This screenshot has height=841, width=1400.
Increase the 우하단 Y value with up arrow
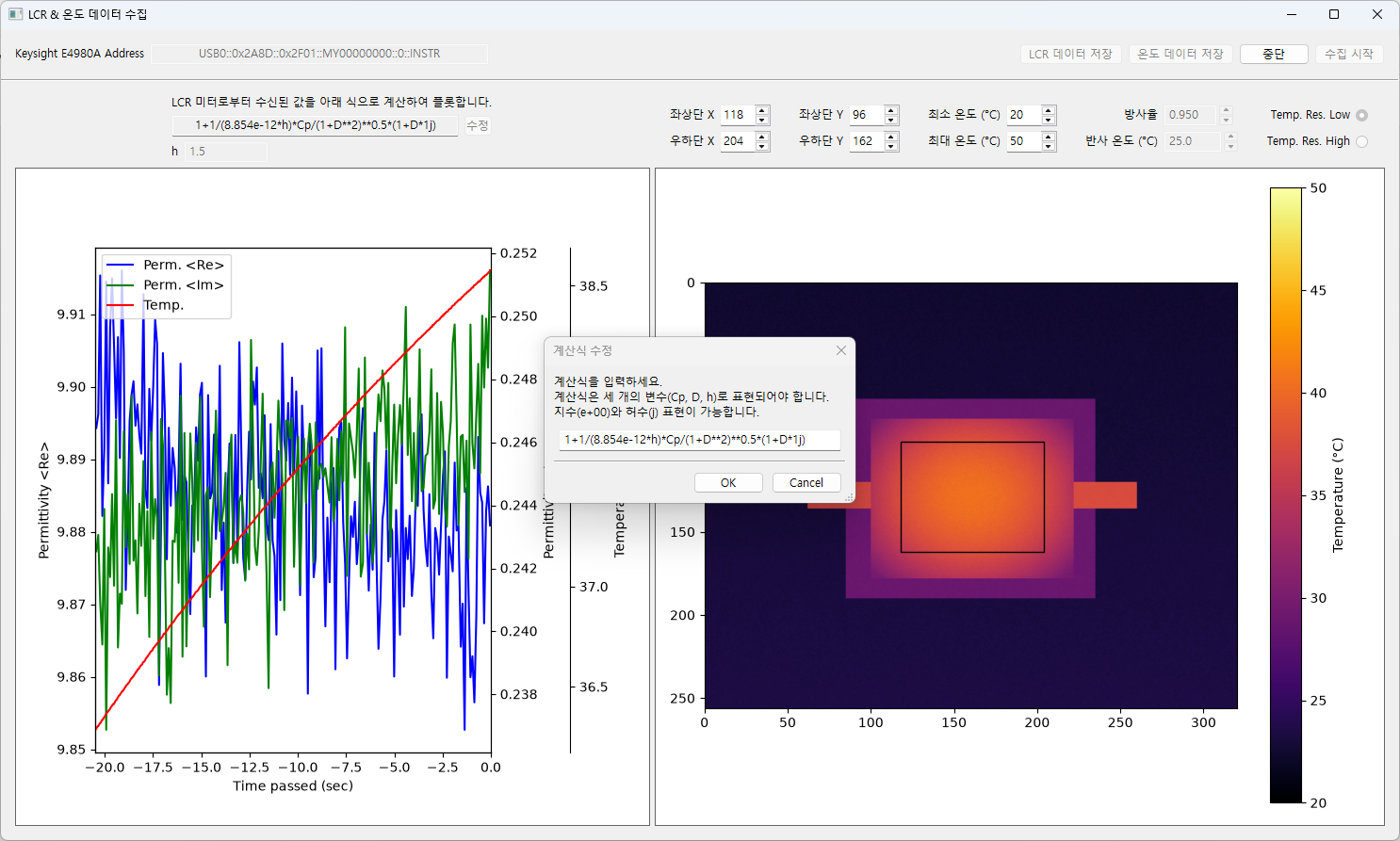click(x=891, y=137)
